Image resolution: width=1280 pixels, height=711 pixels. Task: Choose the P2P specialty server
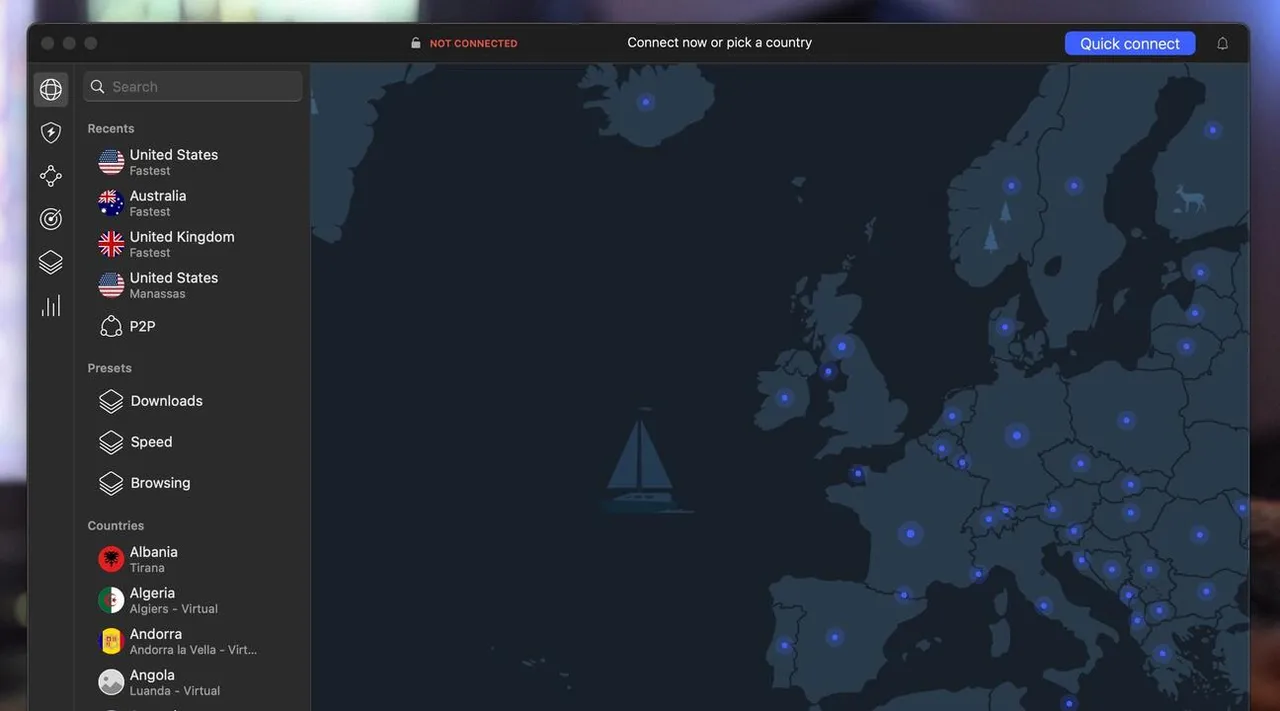click(x=142, y=327)
